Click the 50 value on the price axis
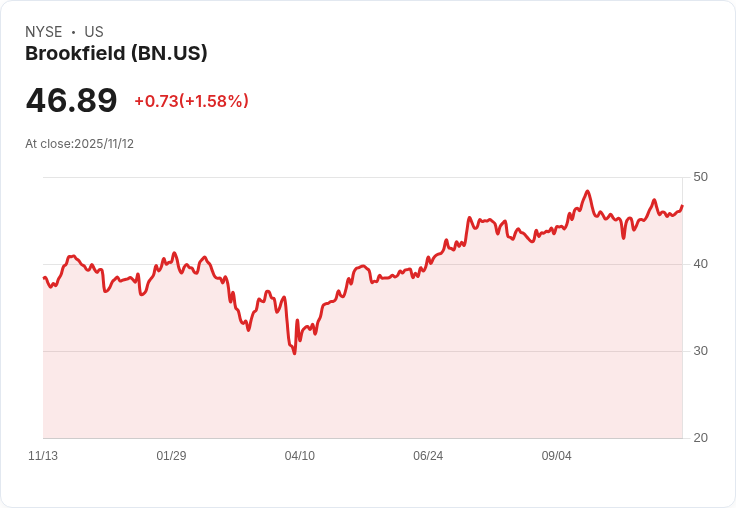736x508 pixels. click(700, 177)
